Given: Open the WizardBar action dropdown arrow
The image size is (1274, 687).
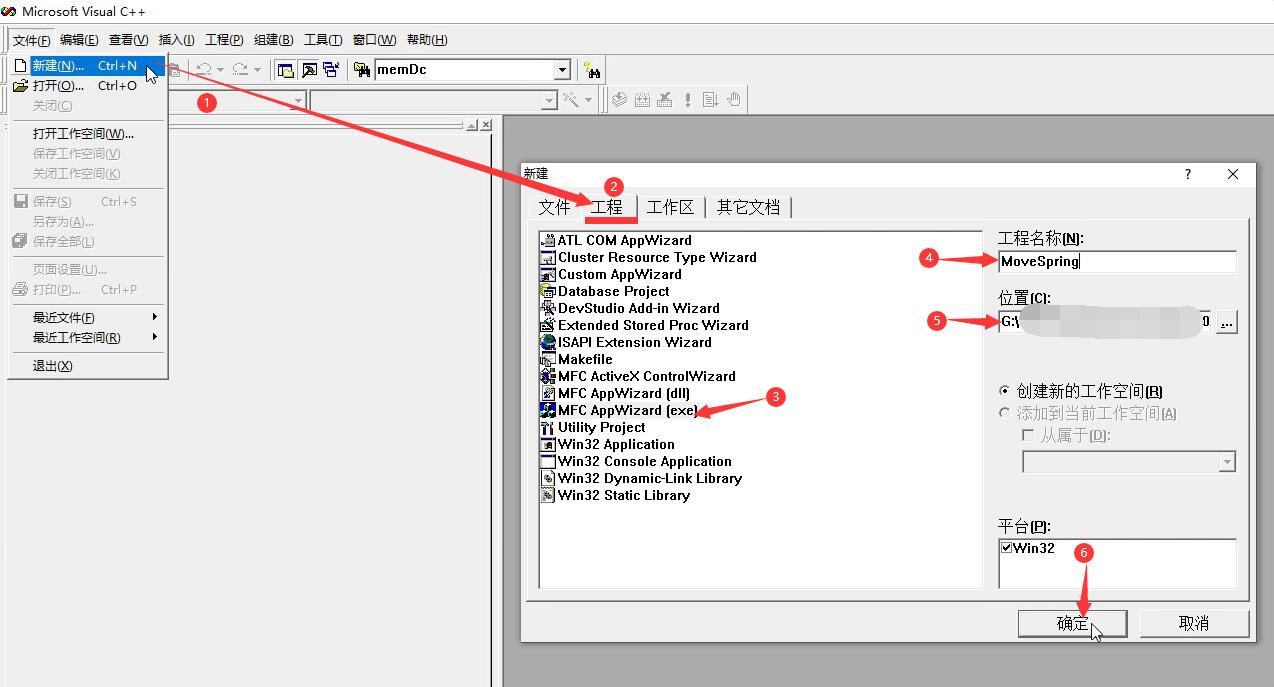Looking at the screenshot, I should click(x=588, y=100).
